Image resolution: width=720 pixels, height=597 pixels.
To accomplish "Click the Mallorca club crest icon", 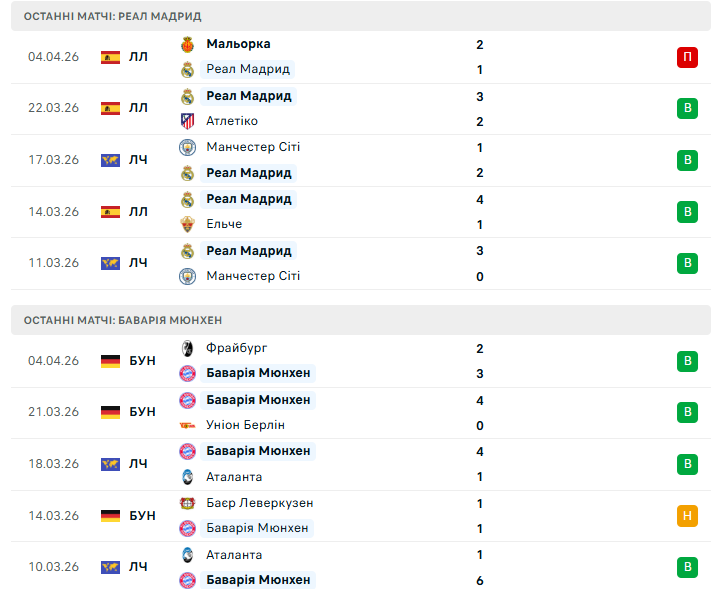I will (187, 44).
